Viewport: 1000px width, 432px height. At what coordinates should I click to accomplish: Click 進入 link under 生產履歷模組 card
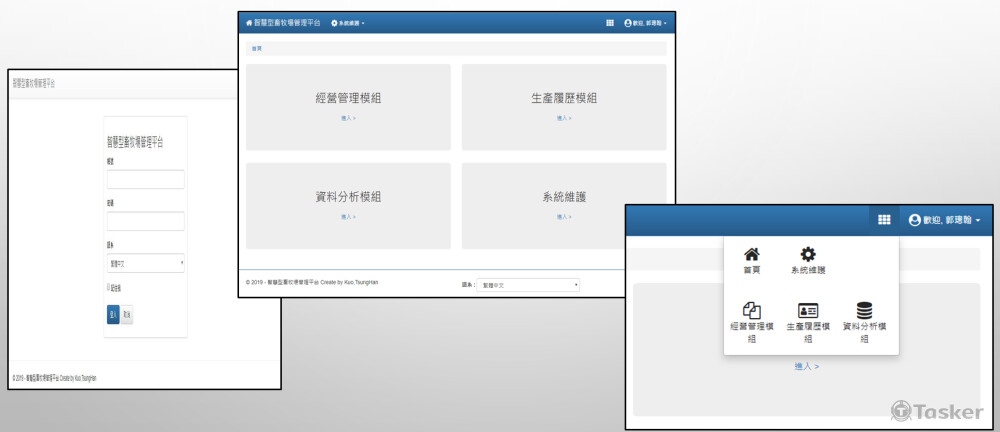[x=564, y=118]
